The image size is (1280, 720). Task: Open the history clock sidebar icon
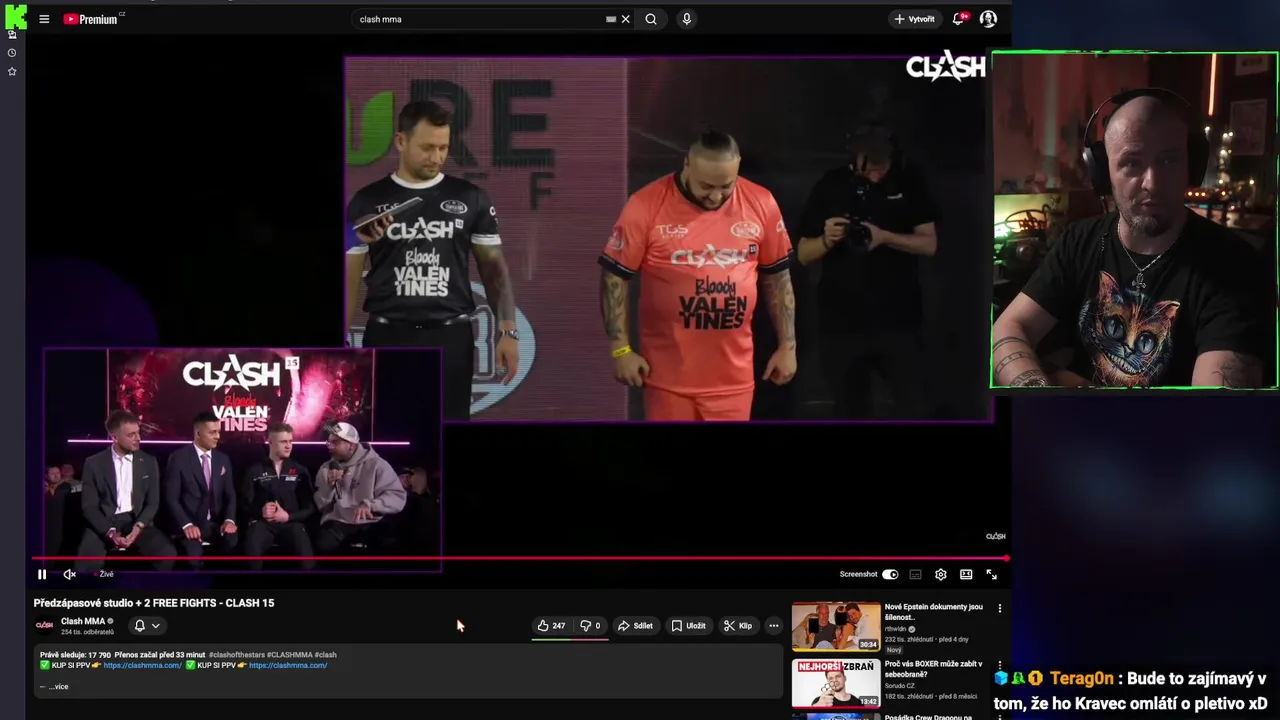12,53
